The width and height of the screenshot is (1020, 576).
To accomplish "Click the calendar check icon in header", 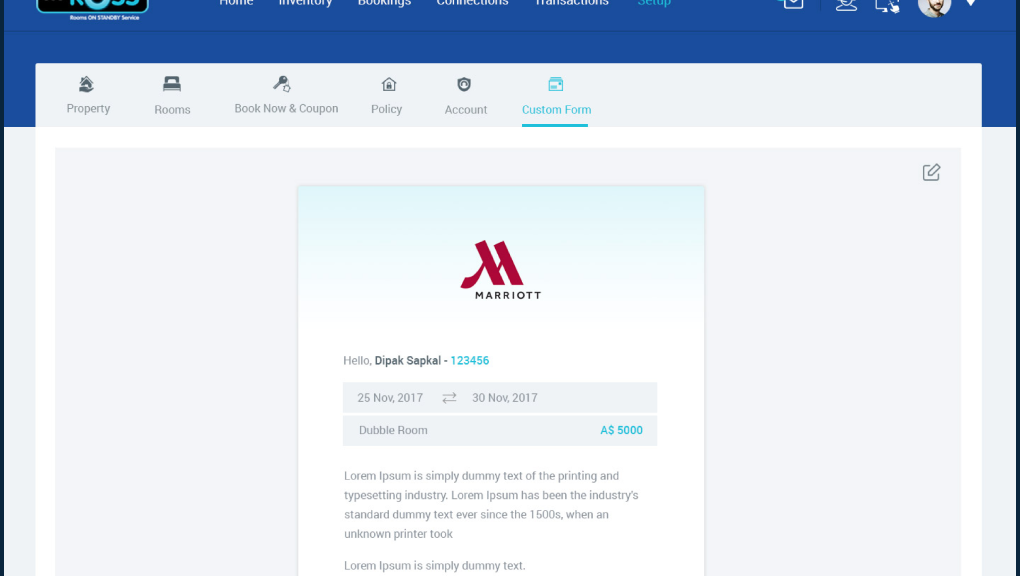I will point(792,3).
